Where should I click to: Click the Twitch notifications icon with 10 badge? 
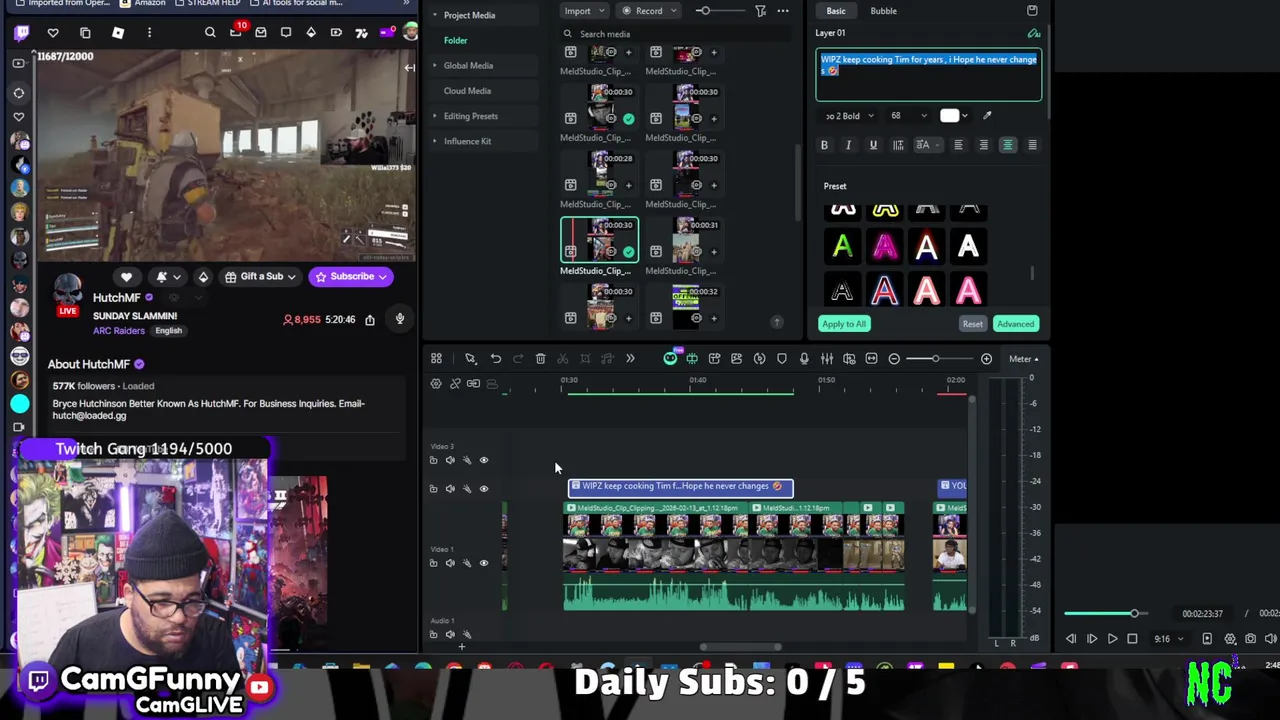point(236,32)
